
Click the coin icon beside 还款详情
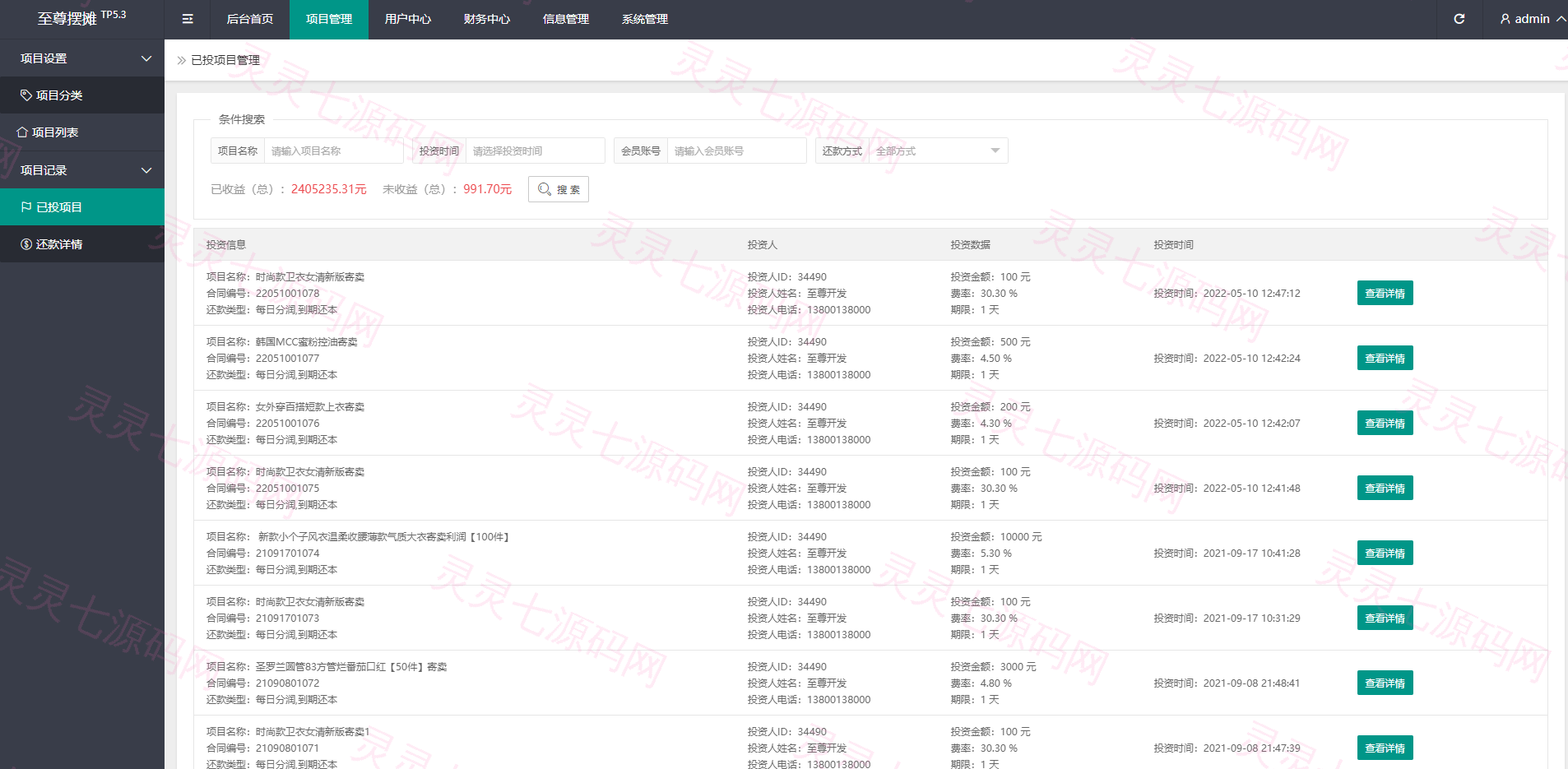pyautogui.click(x=26, y=244)
